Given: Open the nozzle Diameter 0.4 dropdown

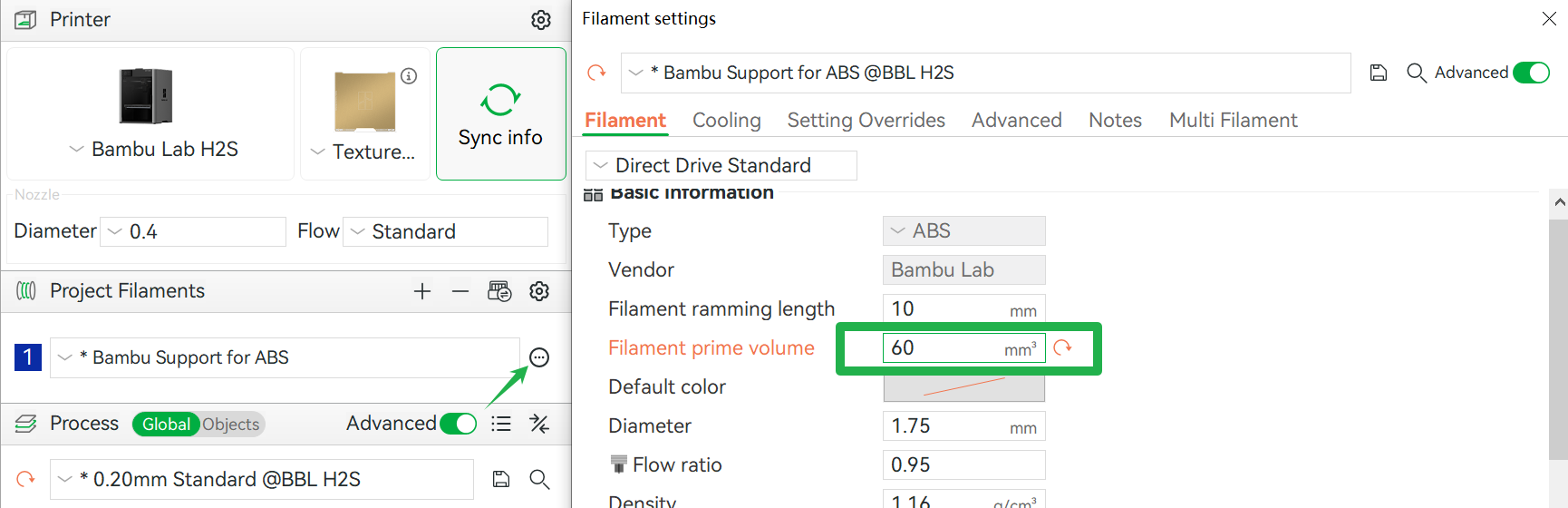Looking at the screenshot, I should 193,231.
